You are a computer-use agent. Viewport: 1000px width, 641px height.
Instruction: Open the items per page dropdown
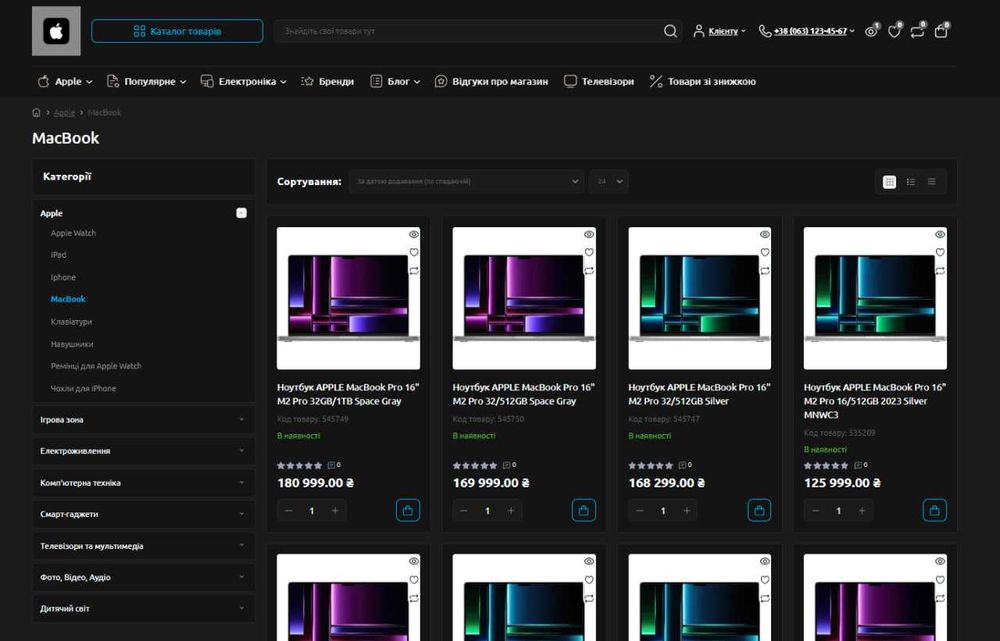click(609, 182)
